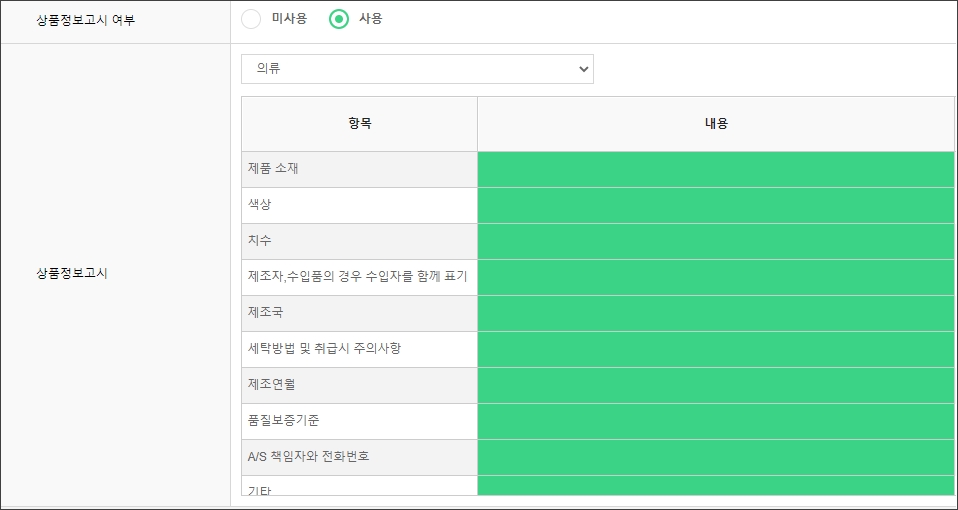Click the 제품 소재 item label cell
Viewport: 958px width, 510px height.
pos(359,169)
